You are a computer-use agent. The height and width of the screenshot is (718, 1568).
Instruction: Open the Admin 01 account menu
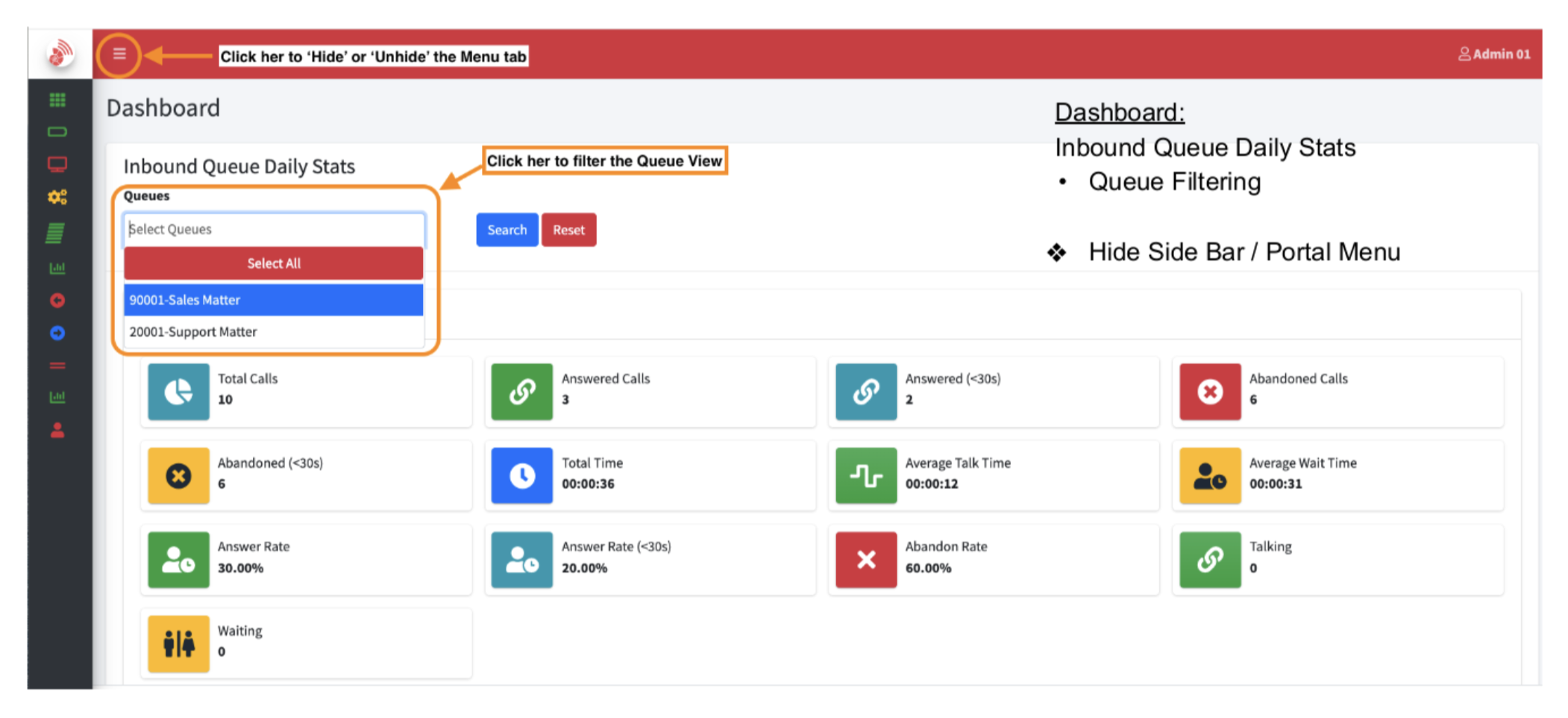[1494, 53]
